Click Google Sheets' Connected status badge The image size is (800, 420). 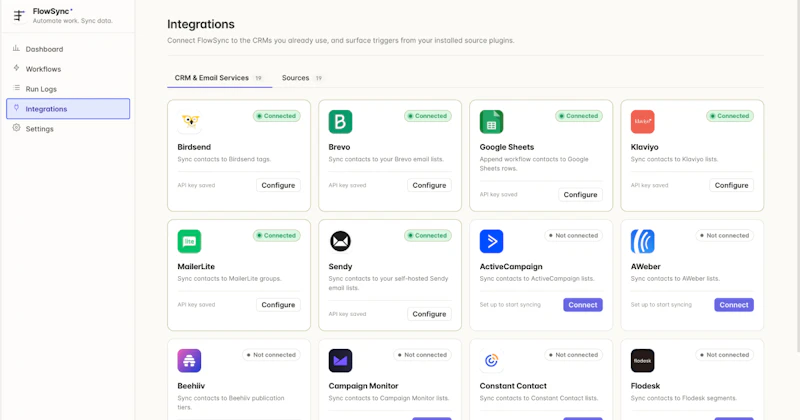[579, 116]
